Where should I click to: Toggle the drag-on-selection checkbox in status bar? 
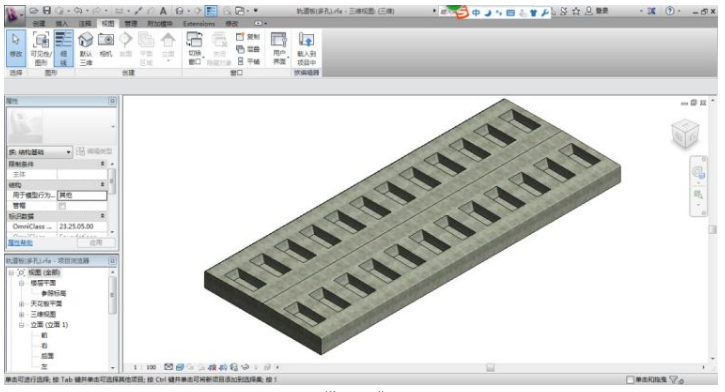[x=629, y=380]
